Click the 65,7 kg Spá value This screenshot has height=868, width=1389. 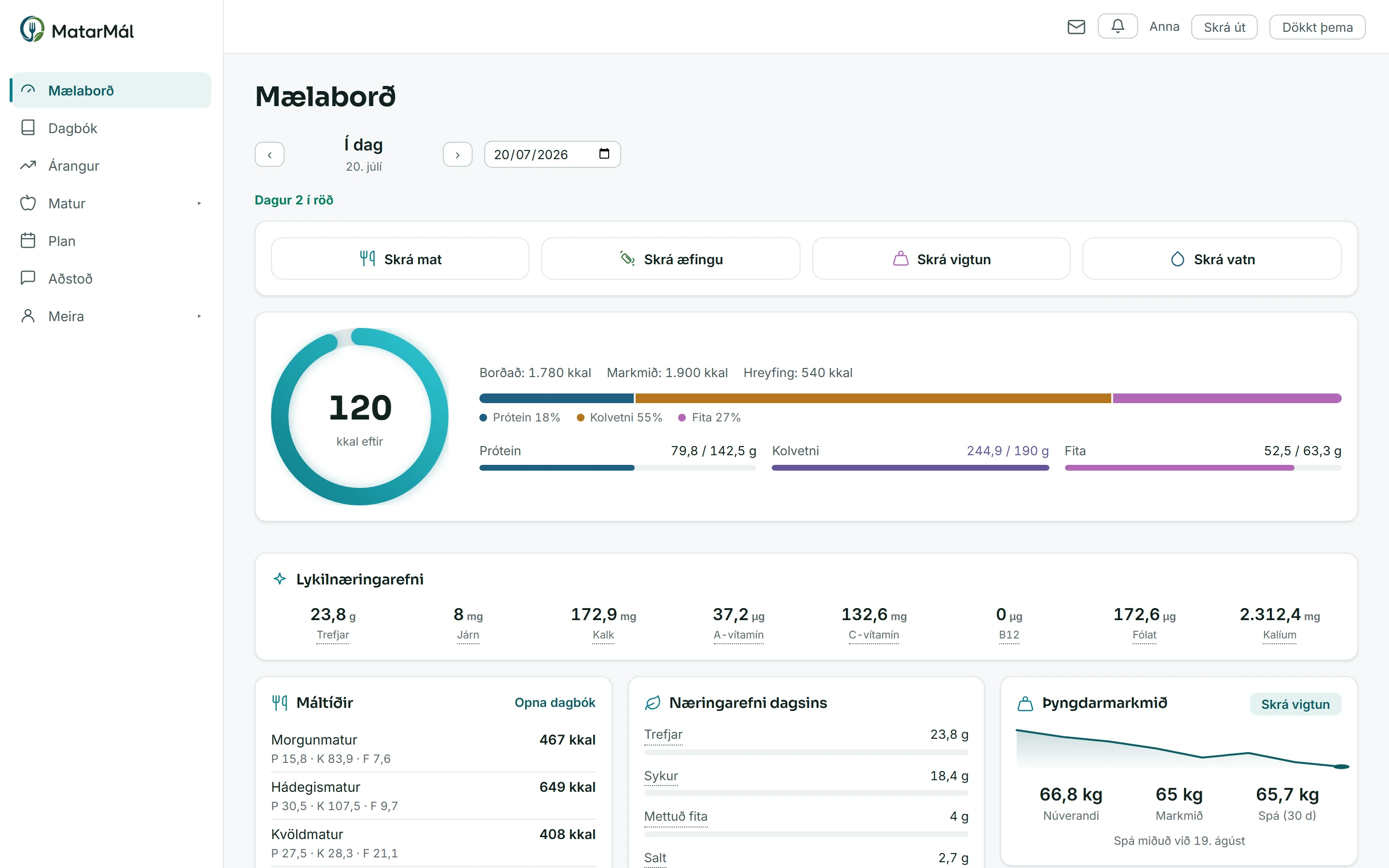(1287, 795)
